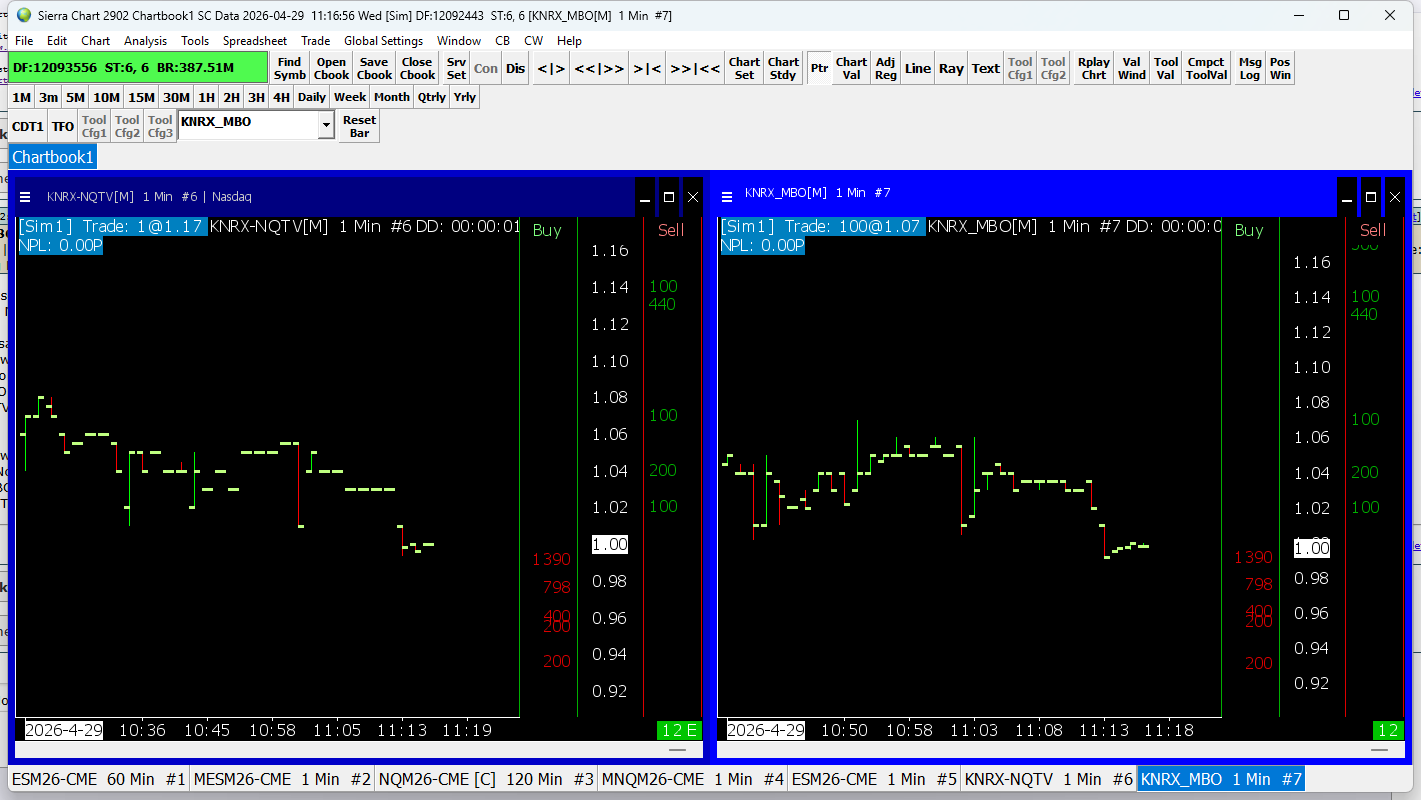Open Chart Stdy studies
This screenshot has width=1421, height=800.
point(783,68)
